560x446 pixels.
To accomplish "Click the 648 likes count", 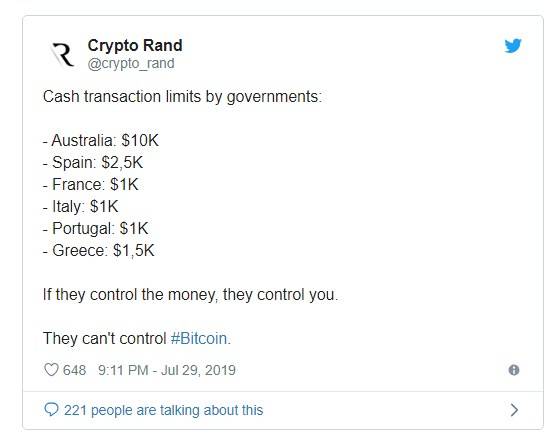I will click(x=74, y=370).
